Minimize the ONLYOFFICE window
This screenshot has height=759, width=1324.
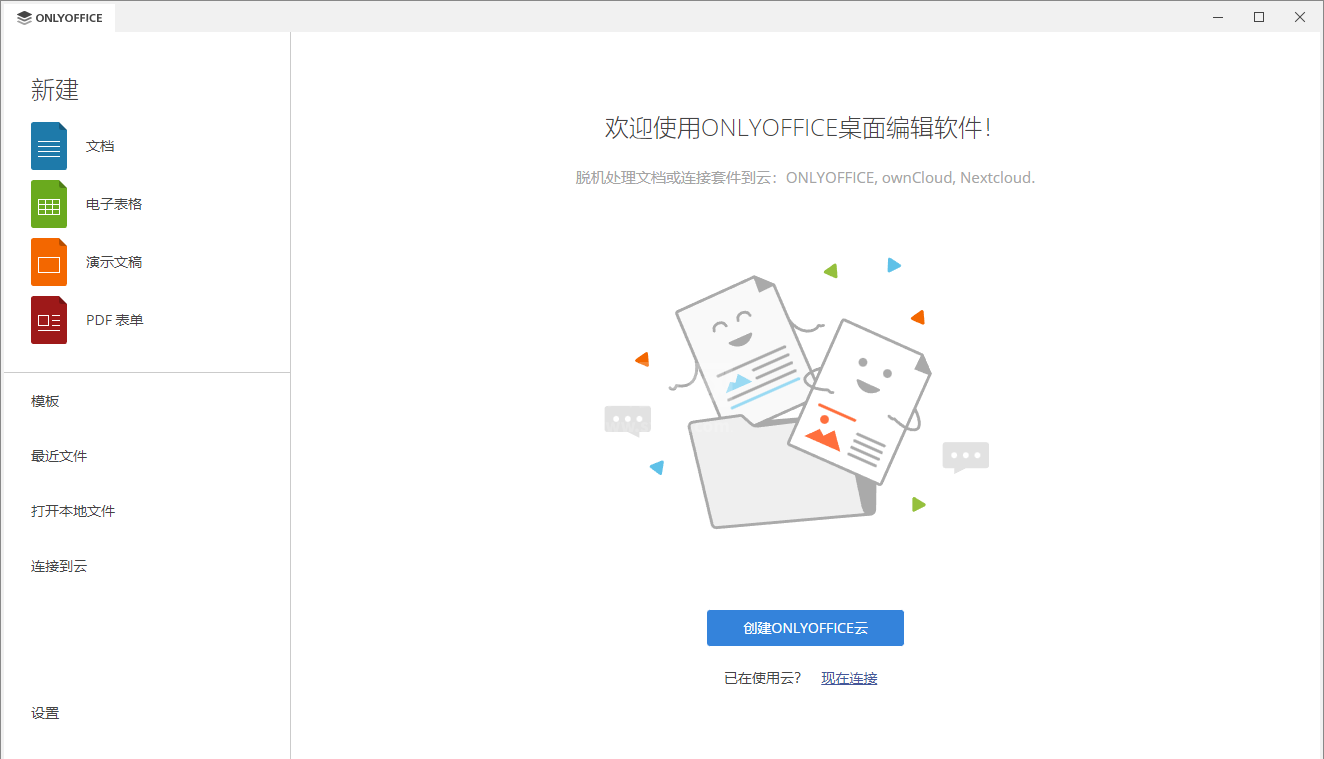1218,17
